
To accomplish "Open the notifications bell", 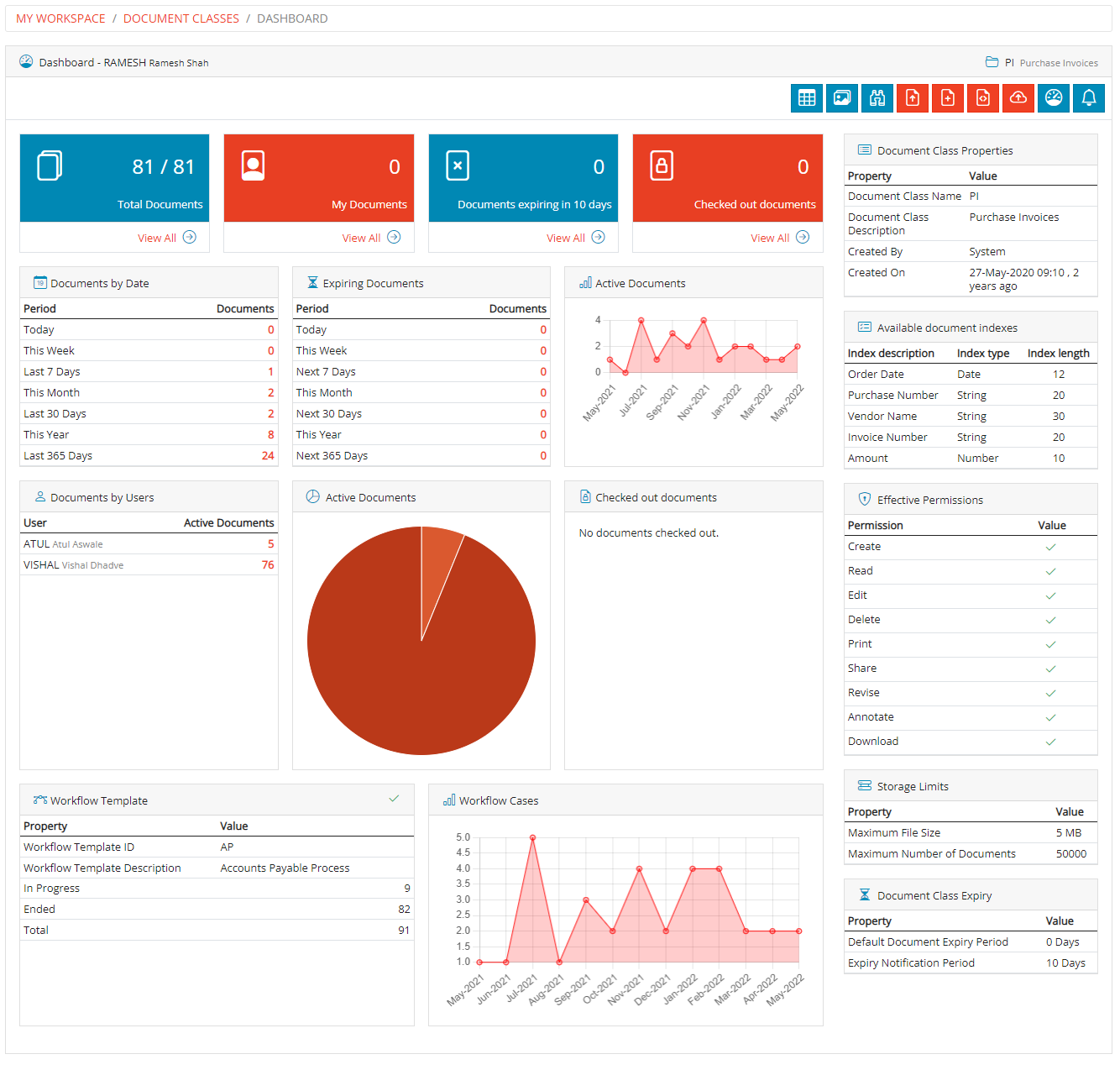I will pyautogui.click(x=1089, y=98).
